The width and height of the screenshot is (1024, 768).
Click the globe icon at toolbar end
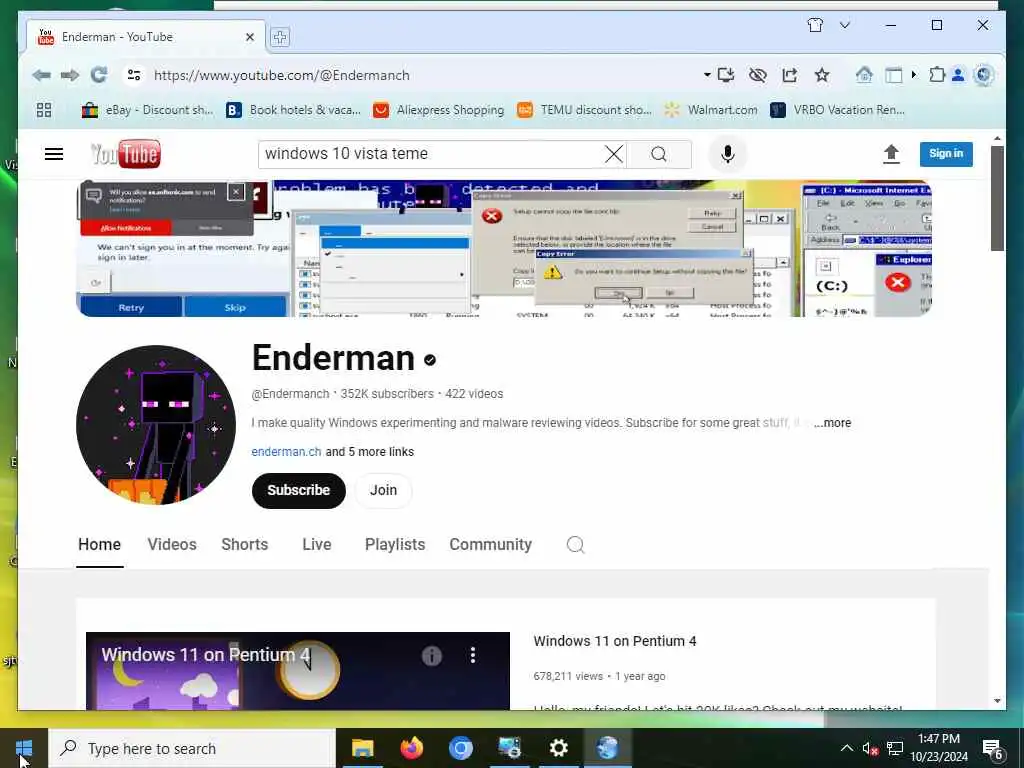tap(983, 75)
